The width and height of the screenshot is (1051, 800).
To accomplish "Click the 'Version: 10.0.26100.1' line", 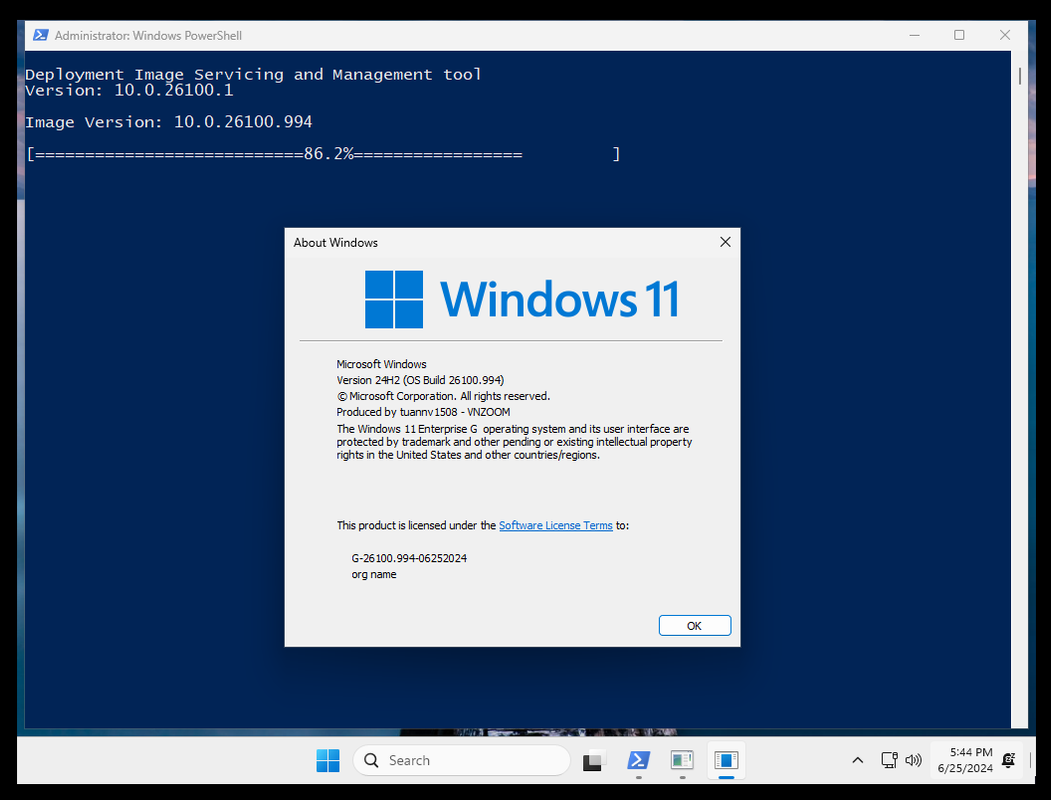I will click(129, 90).
